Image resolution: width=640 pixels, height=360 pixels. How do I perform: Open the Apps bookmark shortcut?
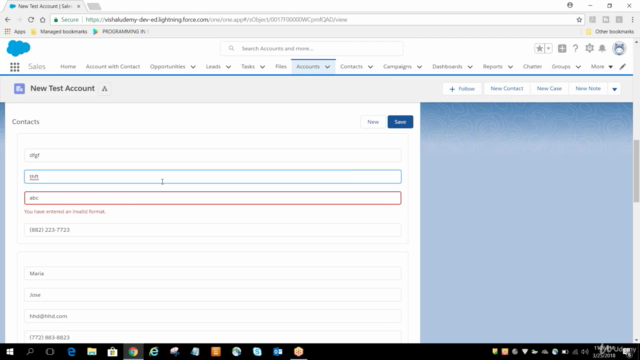[x=15, y=31]
